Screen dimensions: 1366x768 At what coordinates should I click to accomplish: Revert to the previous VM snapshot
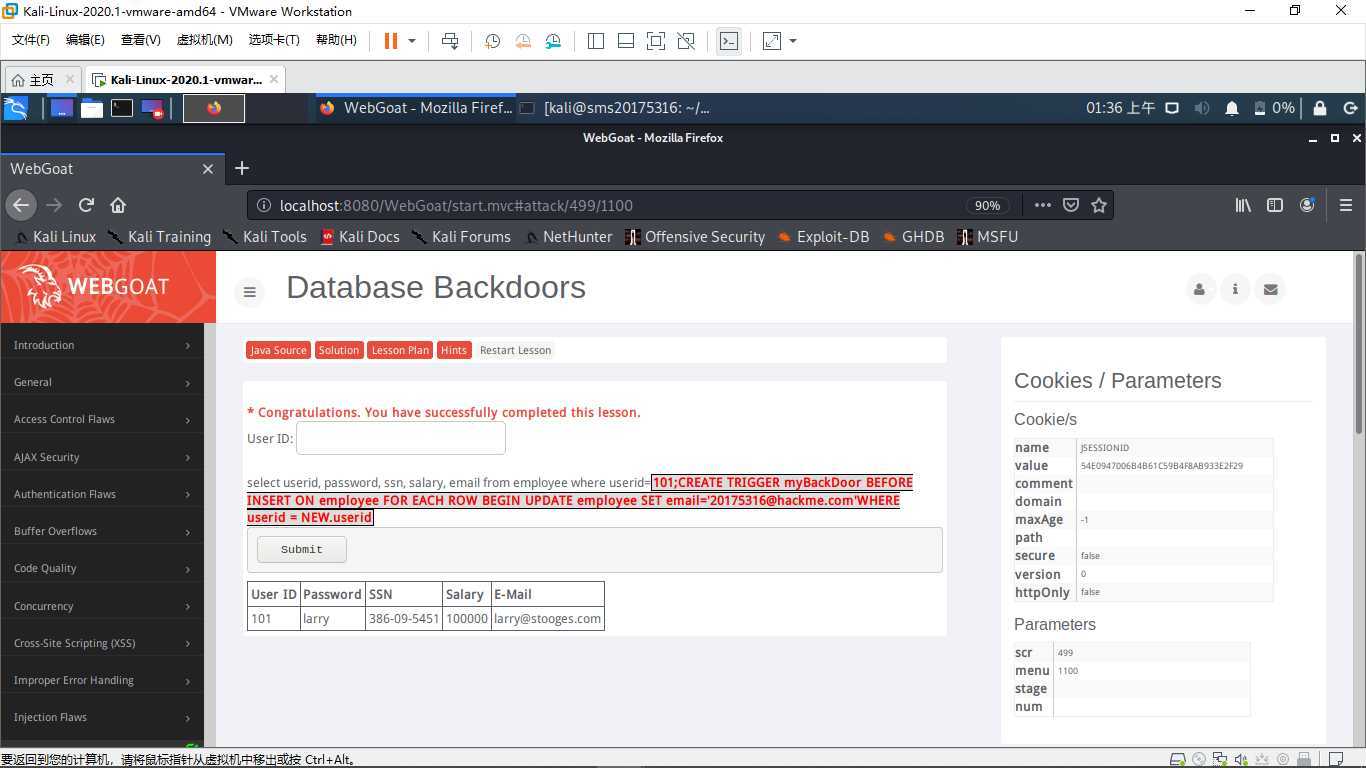[523, 41]
